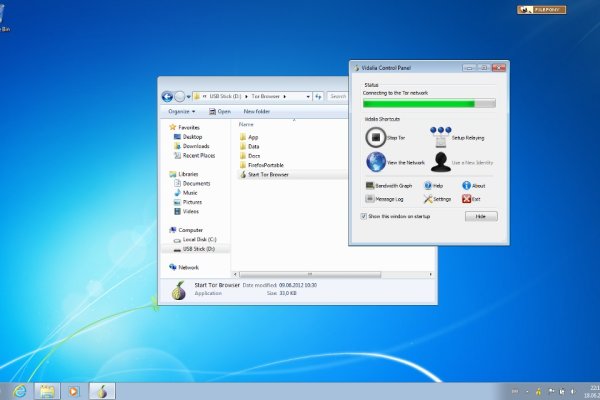Click New folder in Explorer toolbar
Screen dimensions: 600x400
[257, 112]
